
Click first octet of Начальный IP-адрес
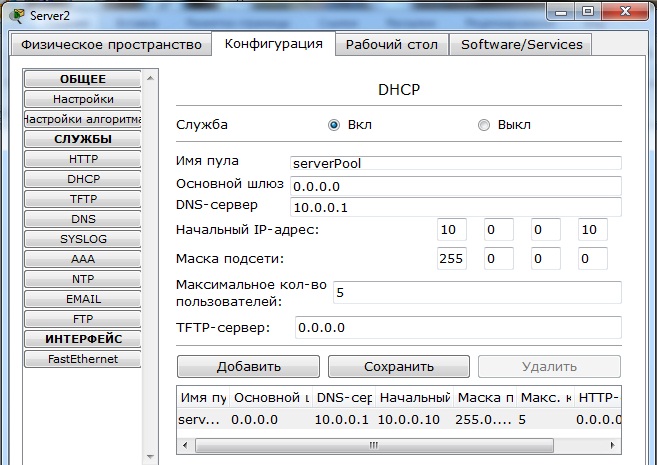coord(452,230)
